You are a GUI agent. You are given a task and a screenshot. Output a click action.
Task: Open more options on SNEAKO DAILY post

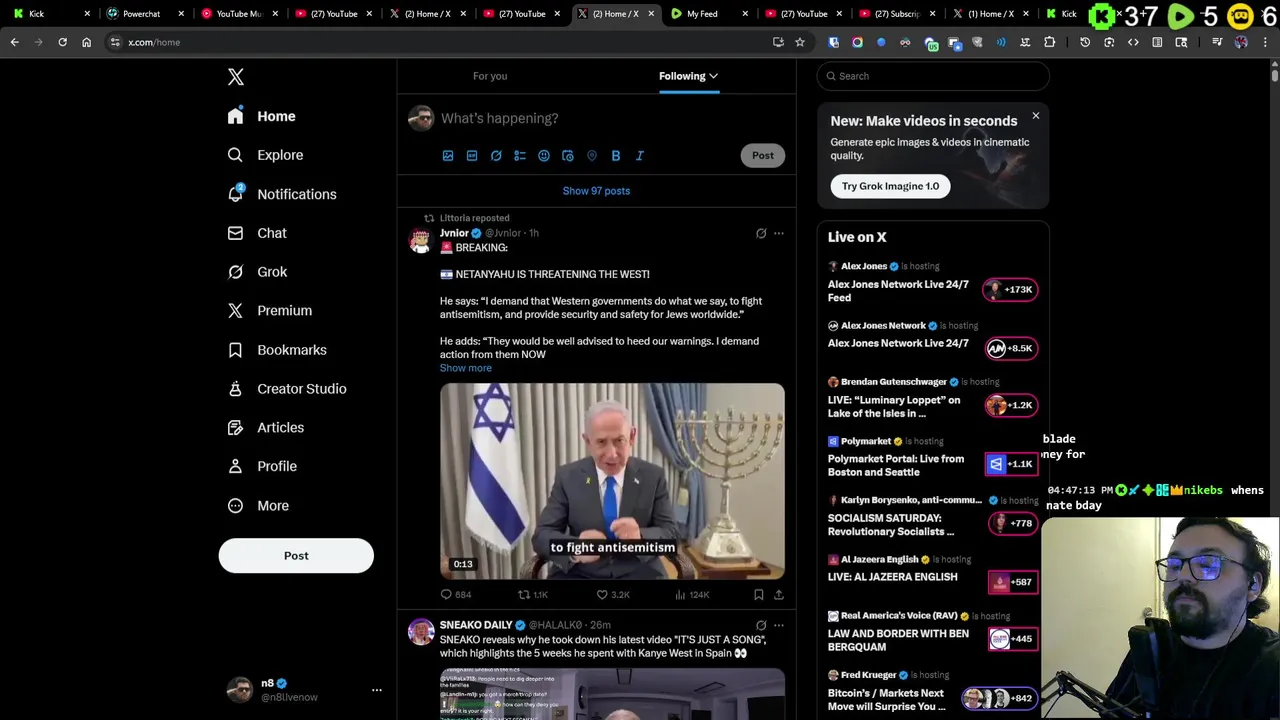point(779,625)
